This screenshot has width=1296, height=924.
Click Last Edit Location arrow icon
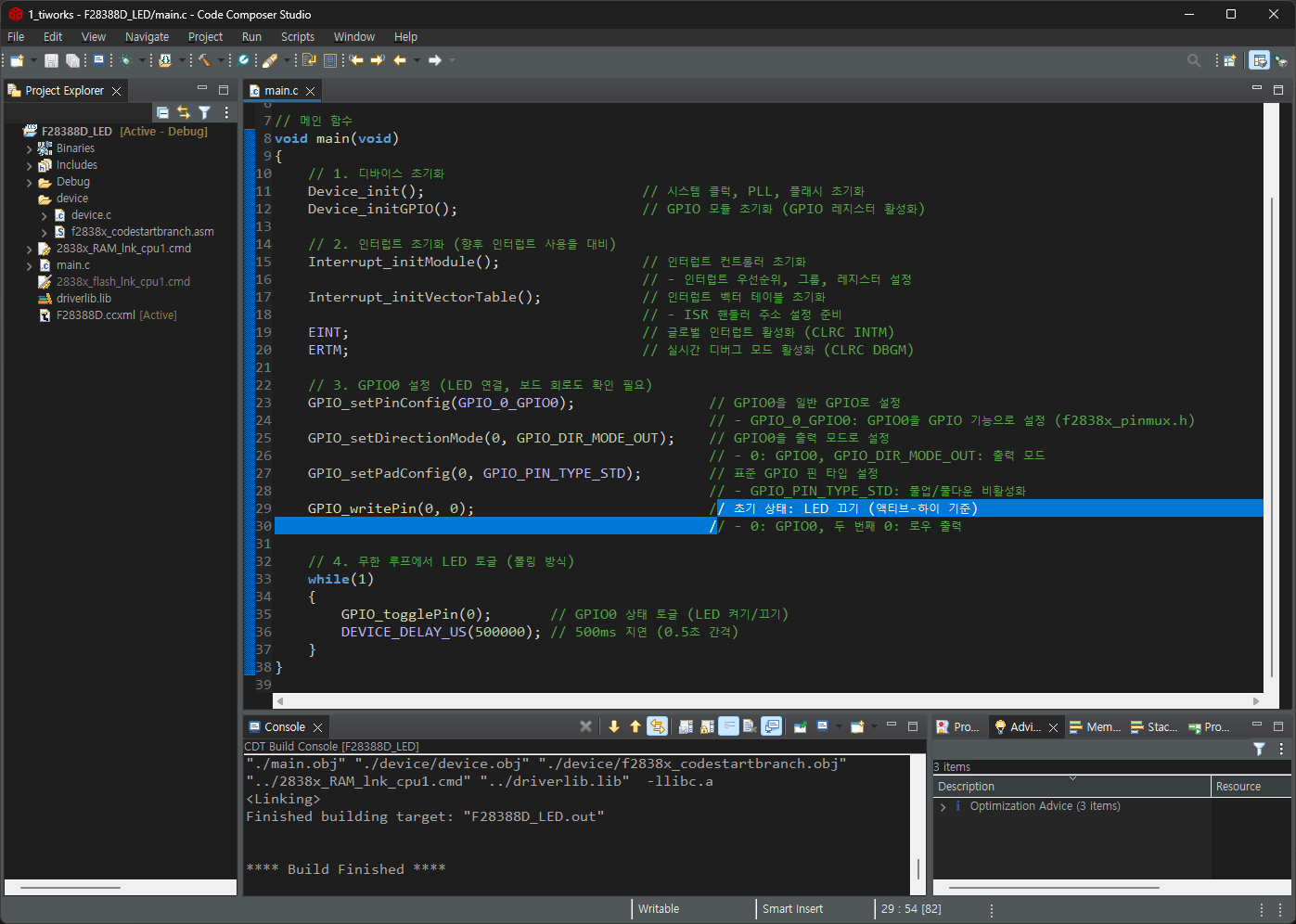coord(356,60)
